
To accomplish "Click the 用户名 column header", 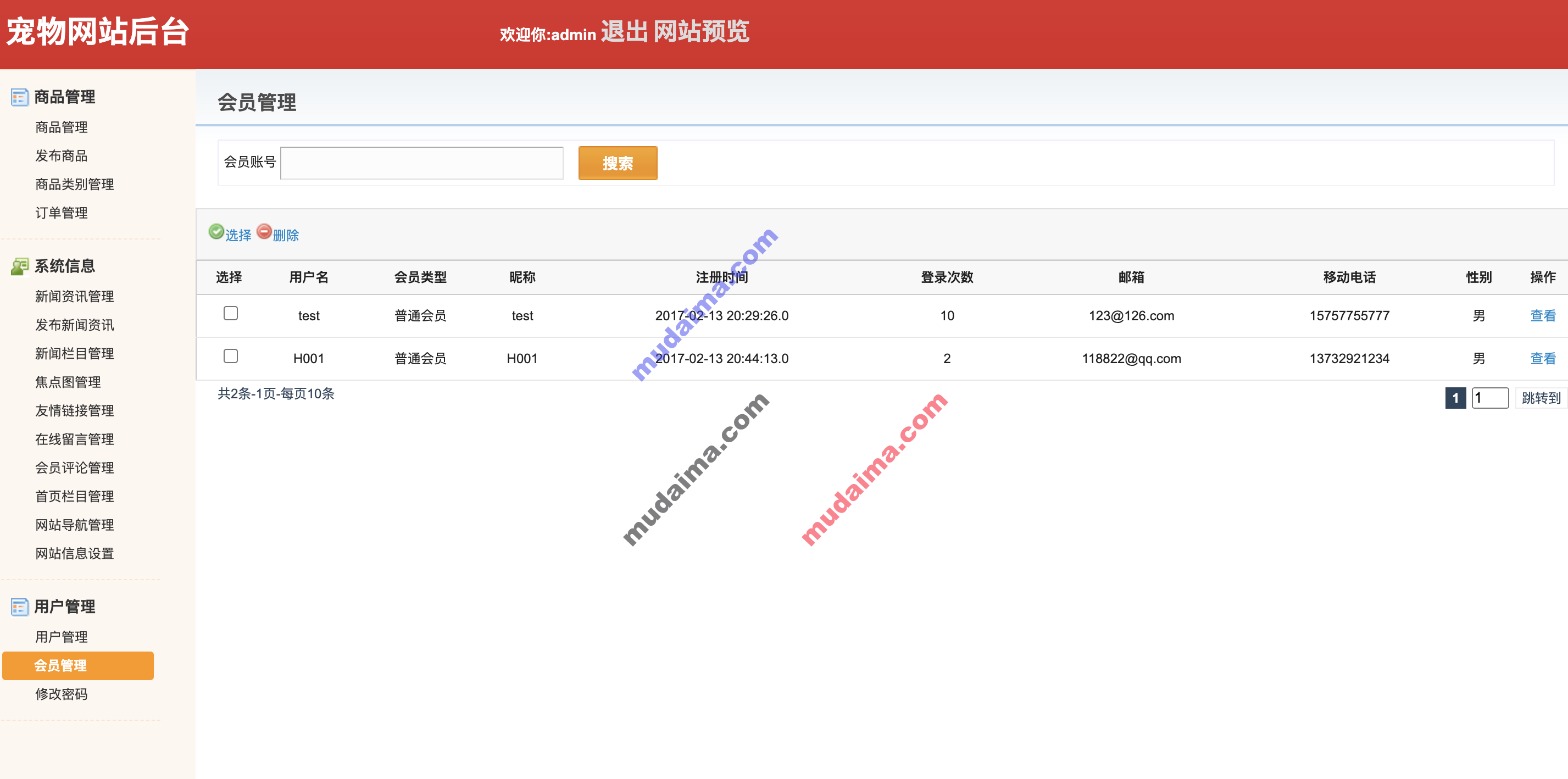I will coord(309,277).
